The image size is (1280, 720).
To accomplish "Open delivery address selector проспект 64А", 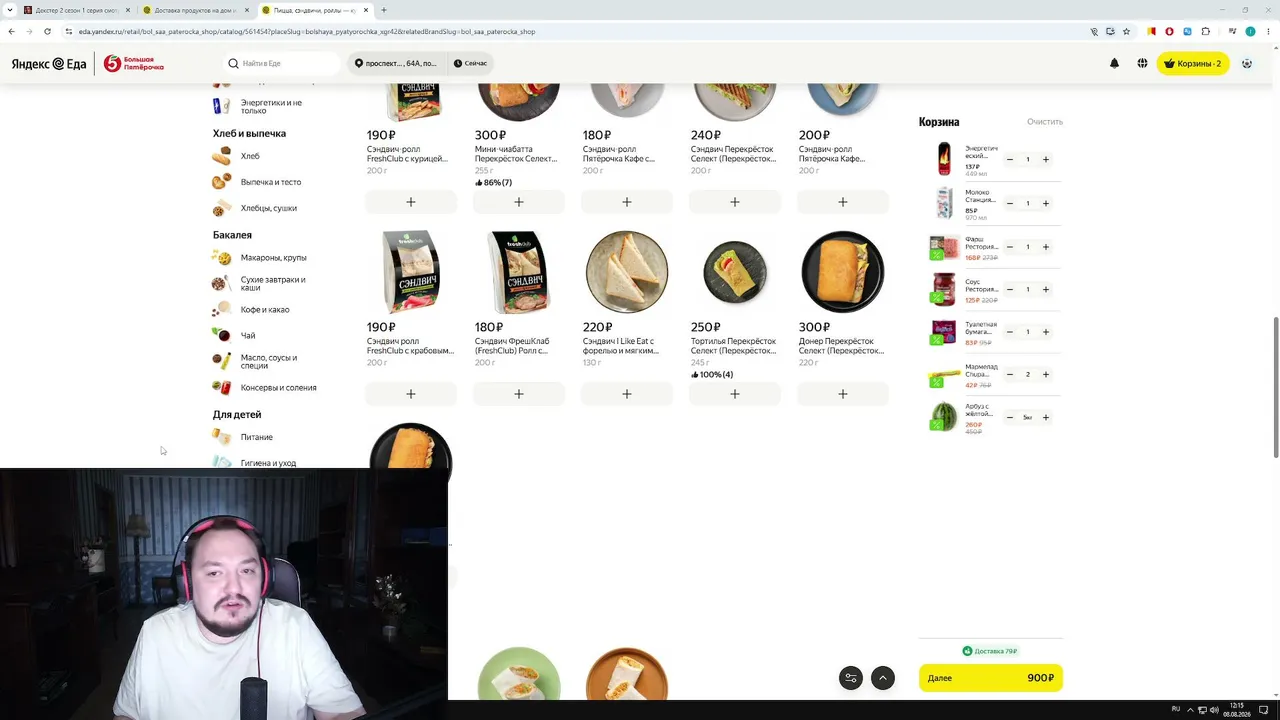I will [396, 63].
